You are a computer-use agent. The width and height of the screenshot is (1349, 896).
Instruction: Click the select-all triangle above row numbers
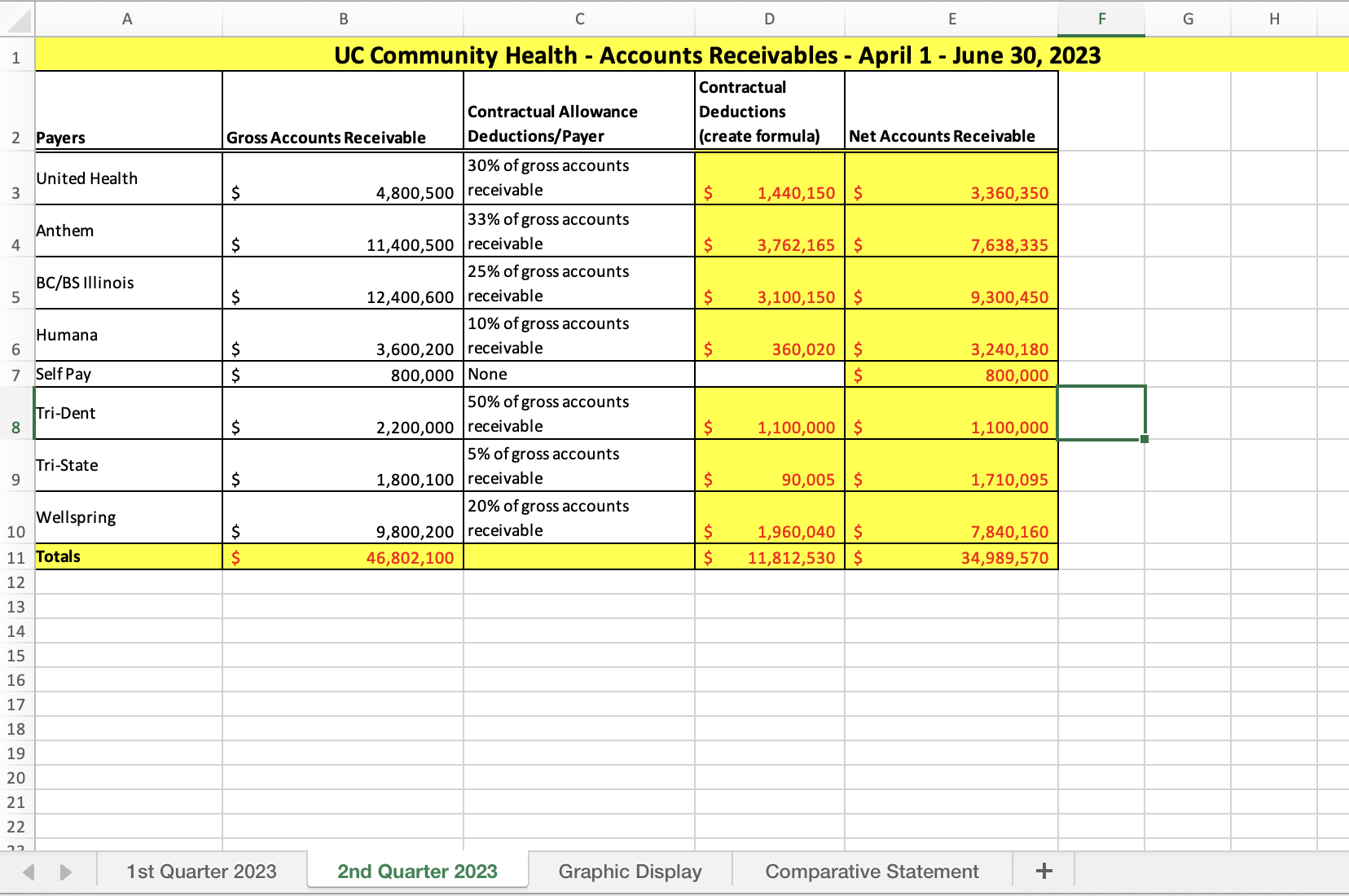pyautogui.click(x=16, y=18)
